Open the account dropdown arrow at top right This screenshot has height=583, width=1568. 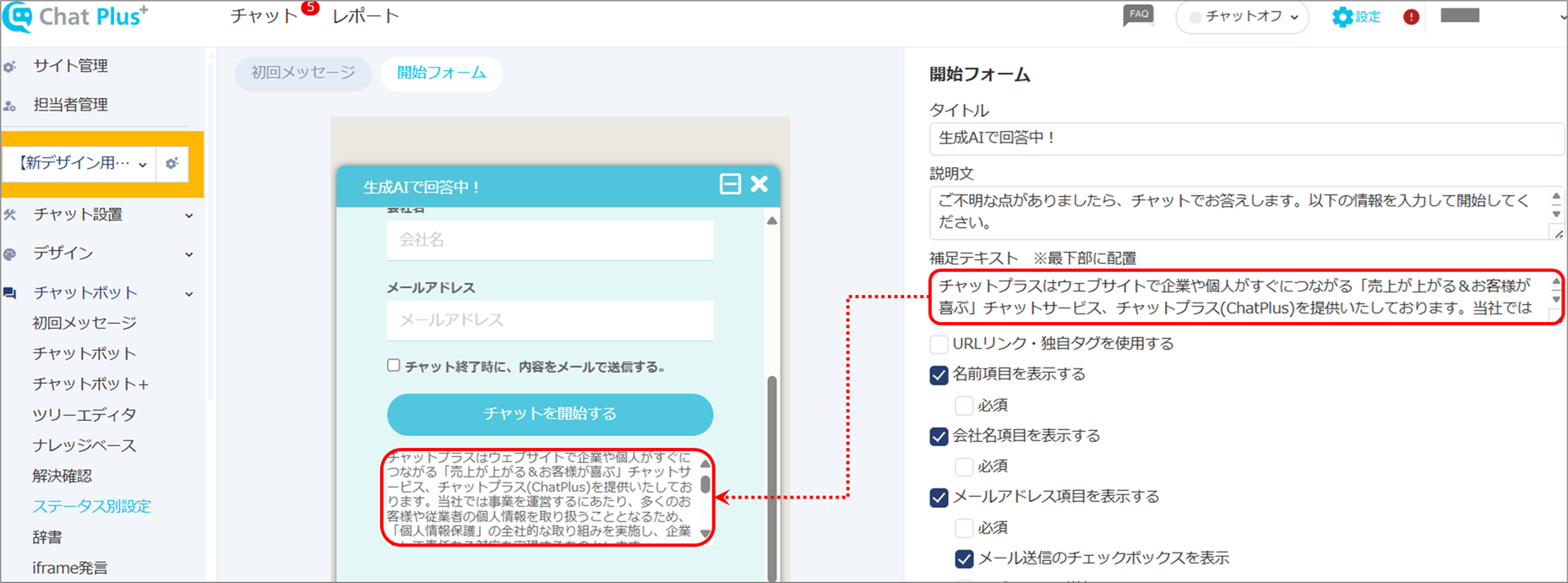pos(1562,17)
